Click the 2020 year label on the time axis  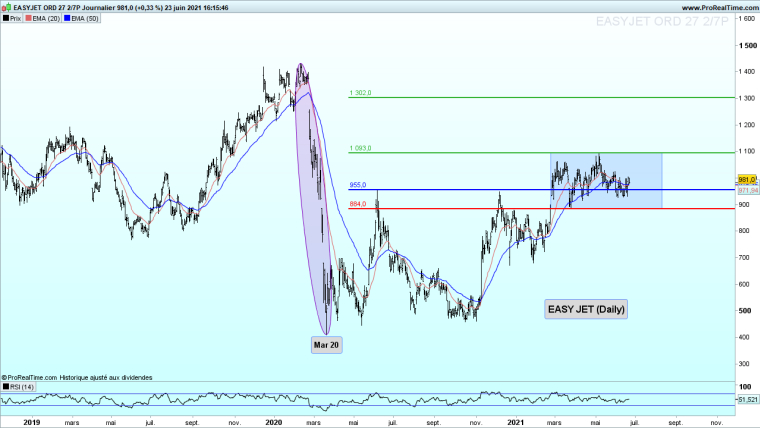pyautogui.click(x=274, y=422)
